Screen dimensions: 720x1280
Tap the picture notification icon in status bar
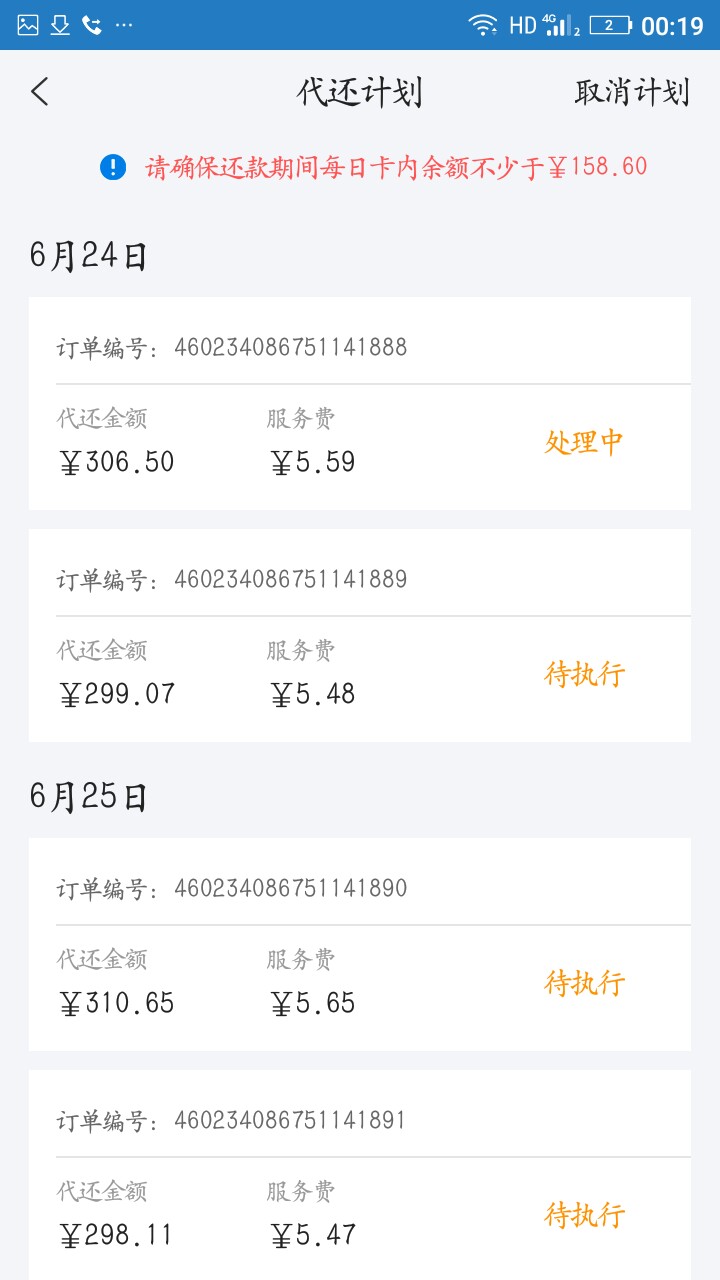(28, 25)
